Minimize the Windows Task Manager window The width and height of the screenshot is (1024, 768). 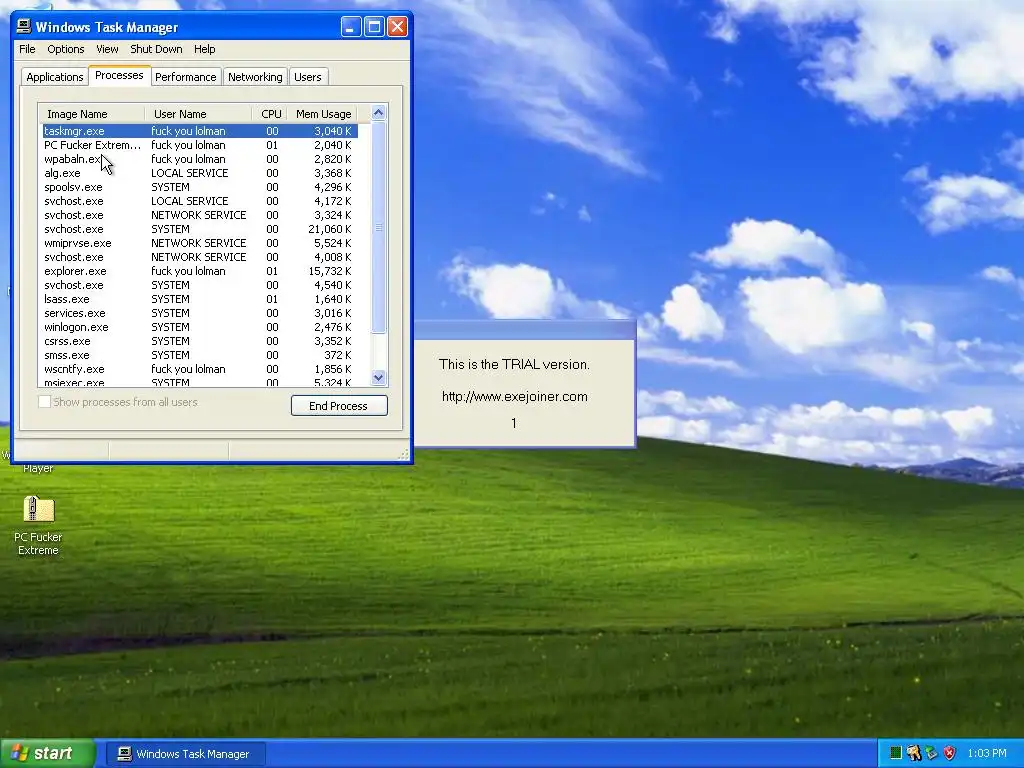point(351,27)
